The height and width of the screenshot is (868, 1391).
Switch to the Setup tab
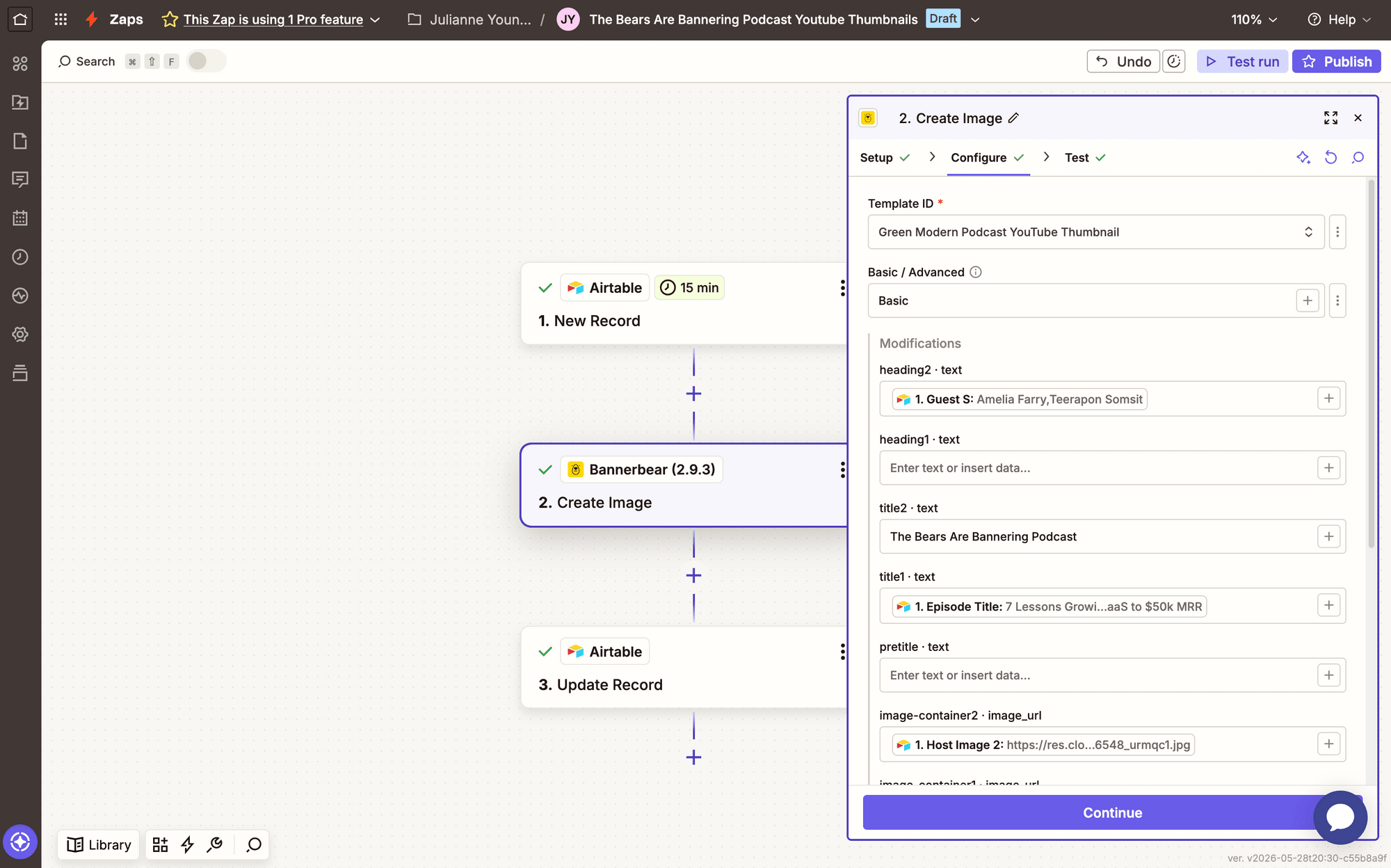[x=885, y=158]
